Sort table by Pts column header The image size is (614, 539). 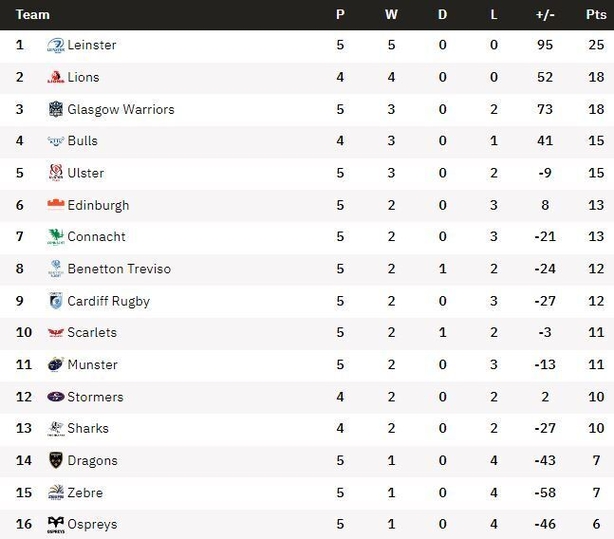pyautogui.click(x=596, y=14)
